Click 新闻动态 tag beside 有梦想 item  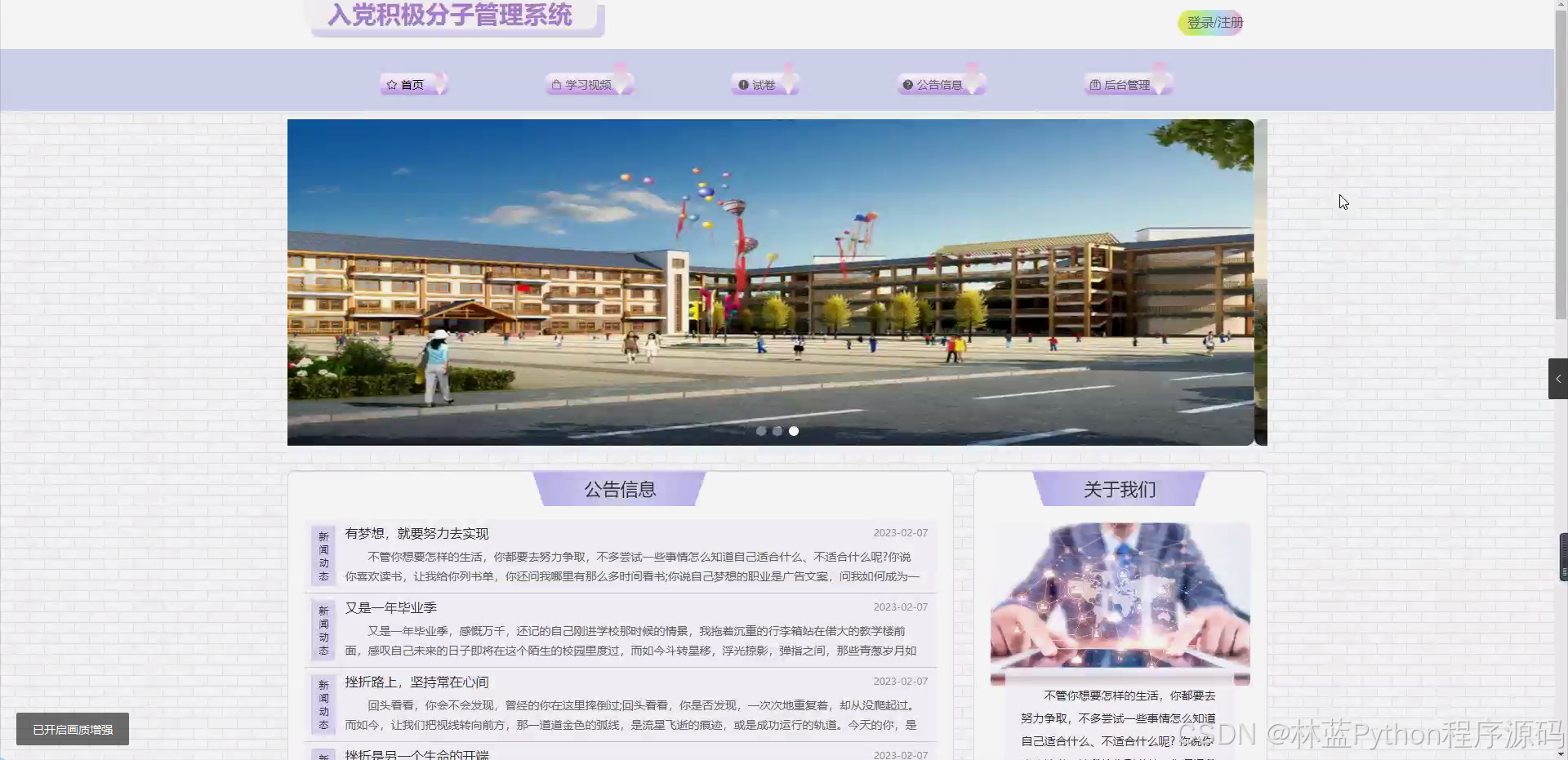click(x=323, y=556)
